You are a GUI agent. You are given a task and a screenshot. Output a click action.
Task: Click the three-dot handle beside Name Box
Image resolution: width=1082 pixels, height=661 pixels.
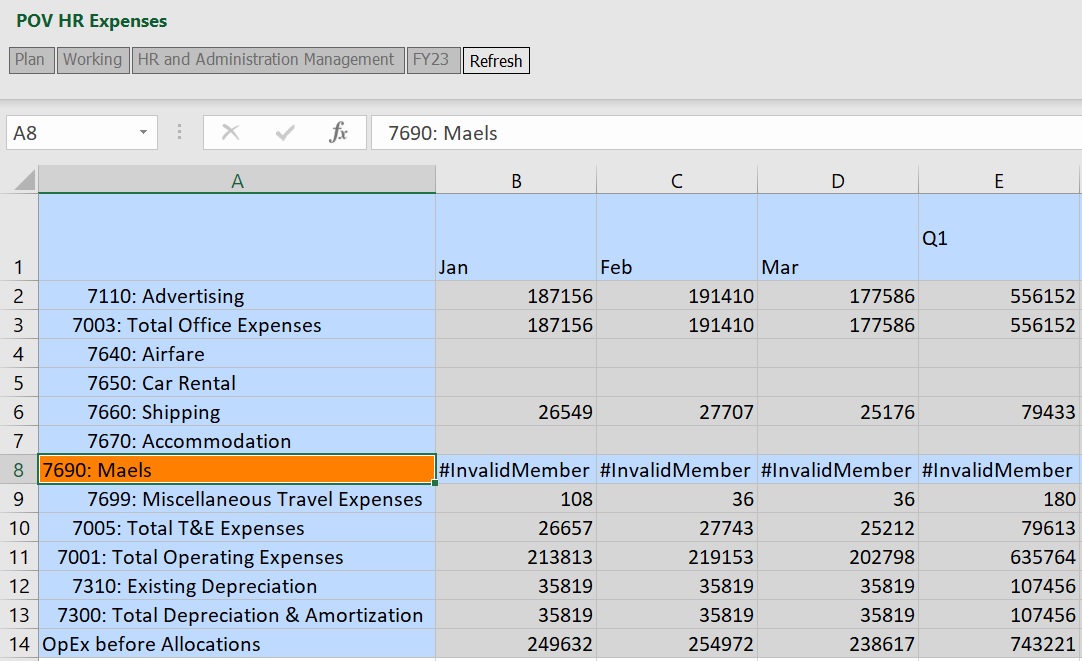click(180, 132)
